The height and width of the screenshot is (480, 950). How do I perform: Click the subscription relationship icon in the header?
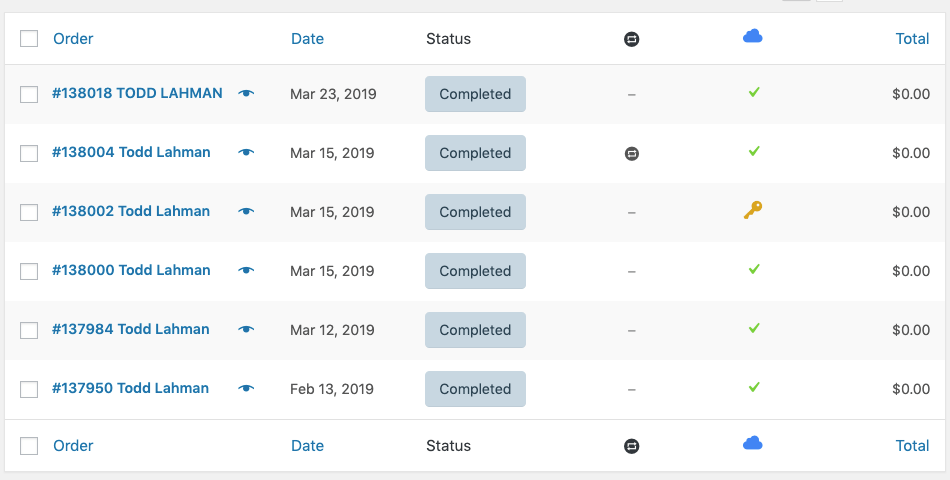pyautogui.click(x=631, y=39)
